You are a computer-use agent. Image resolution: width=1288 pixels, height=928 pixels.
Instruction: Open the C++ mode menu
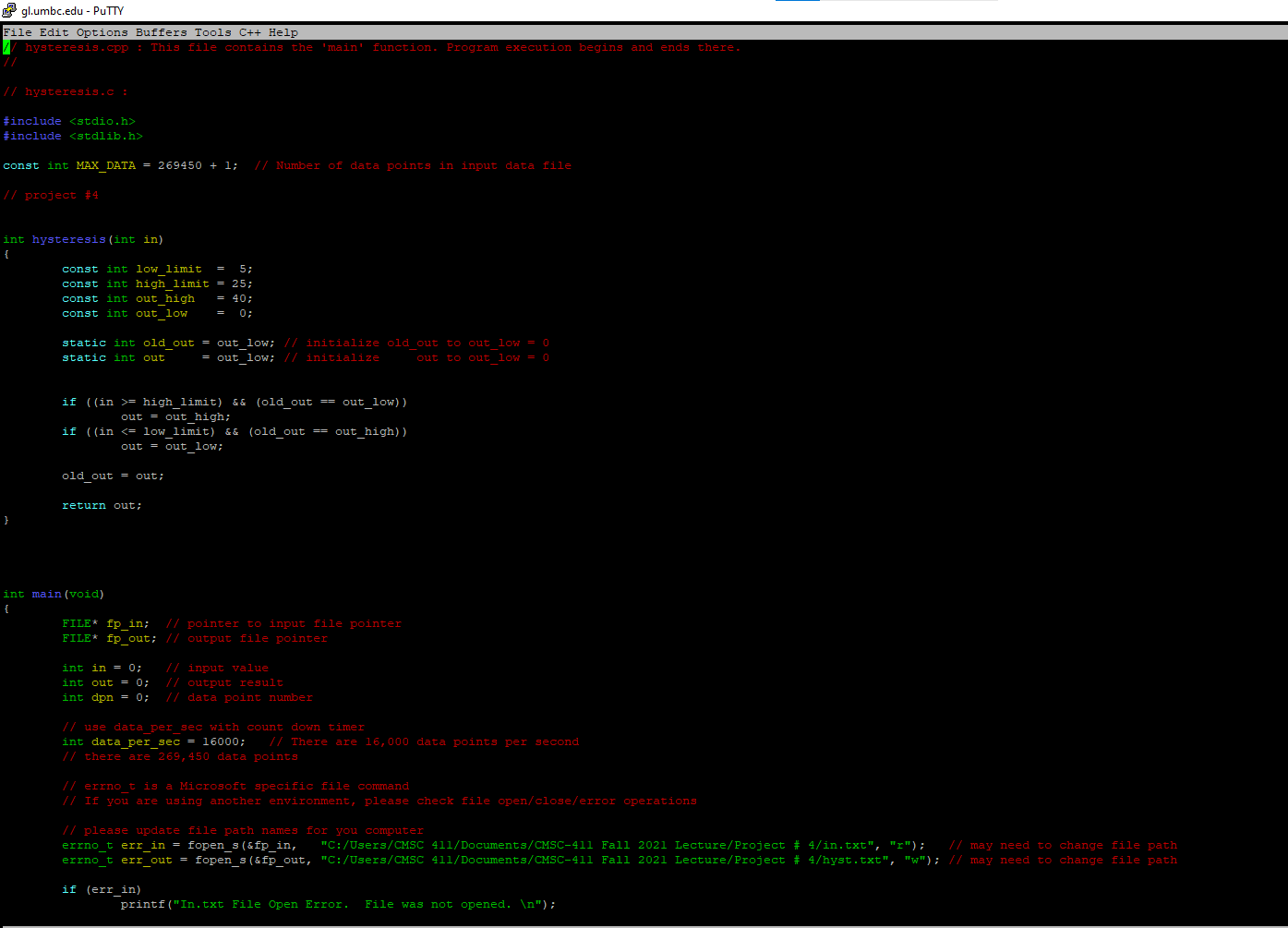pyautogui.click(x=247, y=31)
